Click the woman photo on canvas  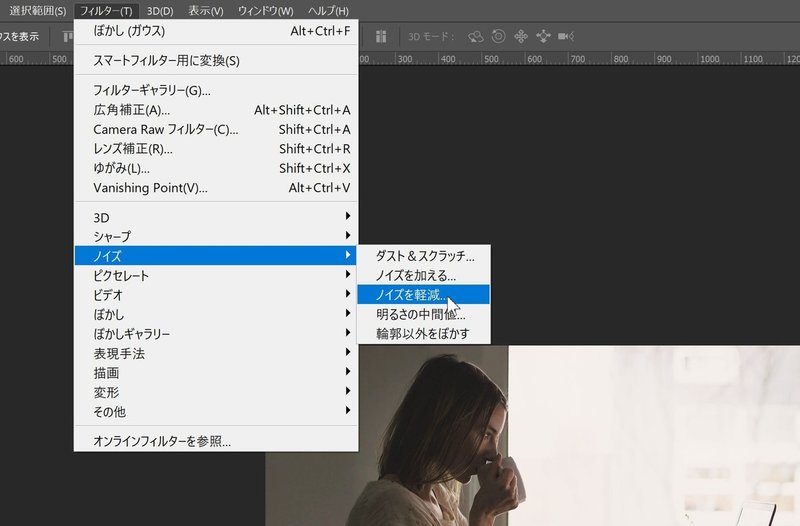tap(532, 436)
